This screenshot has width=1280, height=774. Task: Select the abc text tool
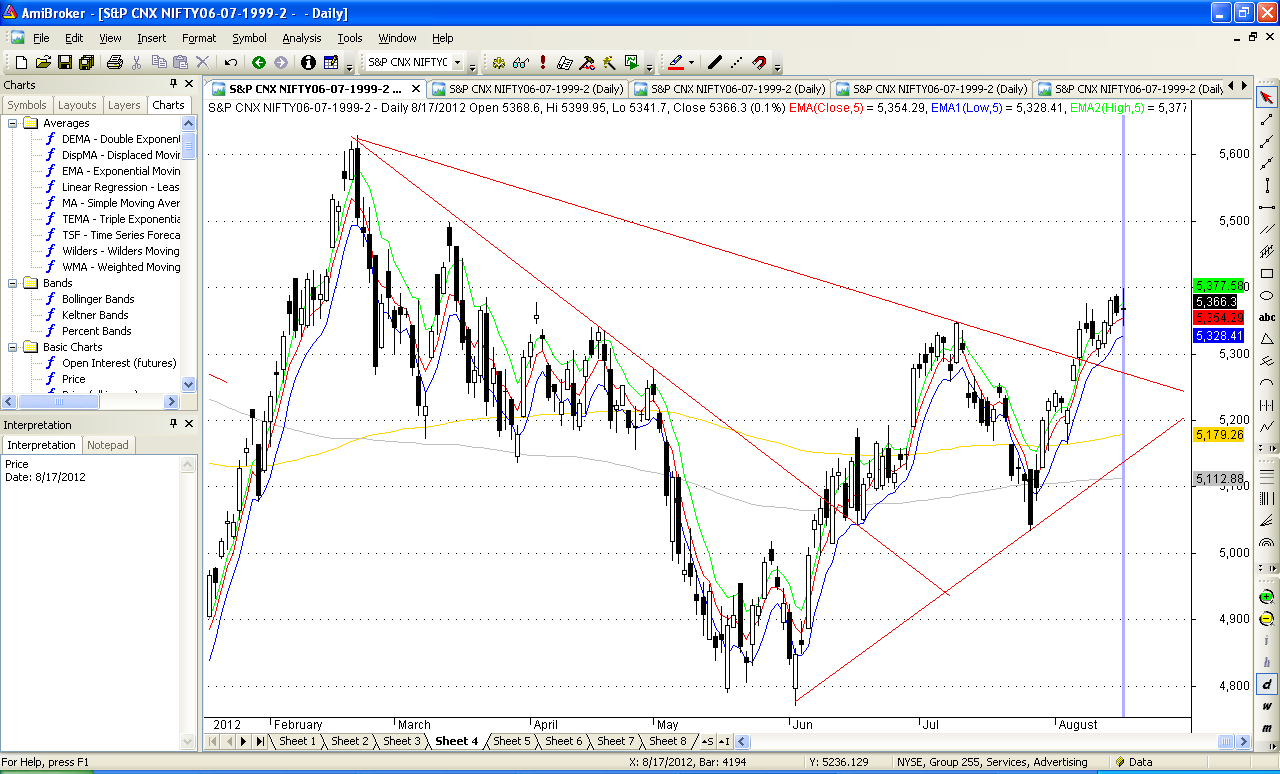(1267, 317)
